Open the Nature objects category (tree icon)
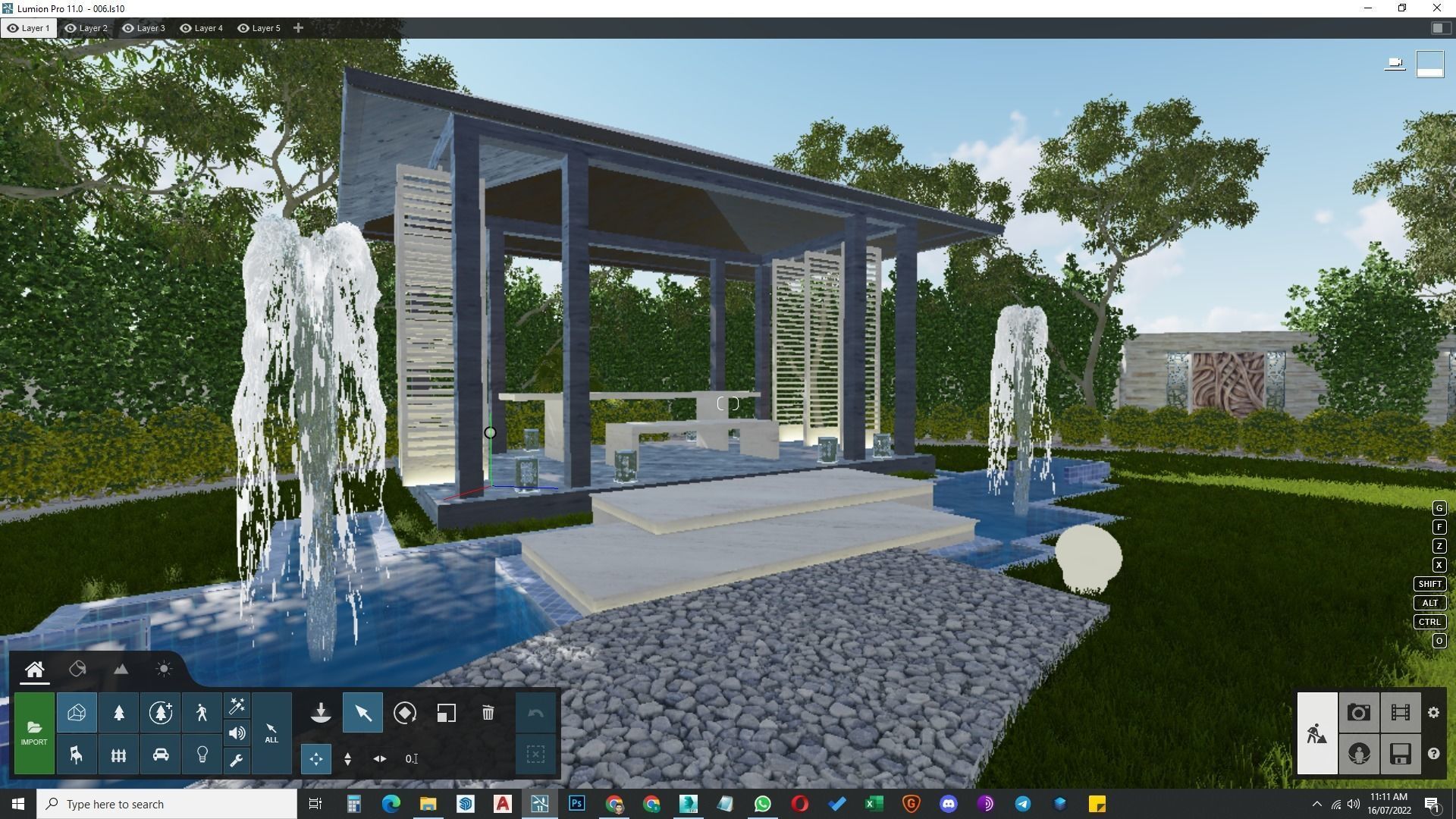Screen dimensions: 1456x819 [118, 713]
